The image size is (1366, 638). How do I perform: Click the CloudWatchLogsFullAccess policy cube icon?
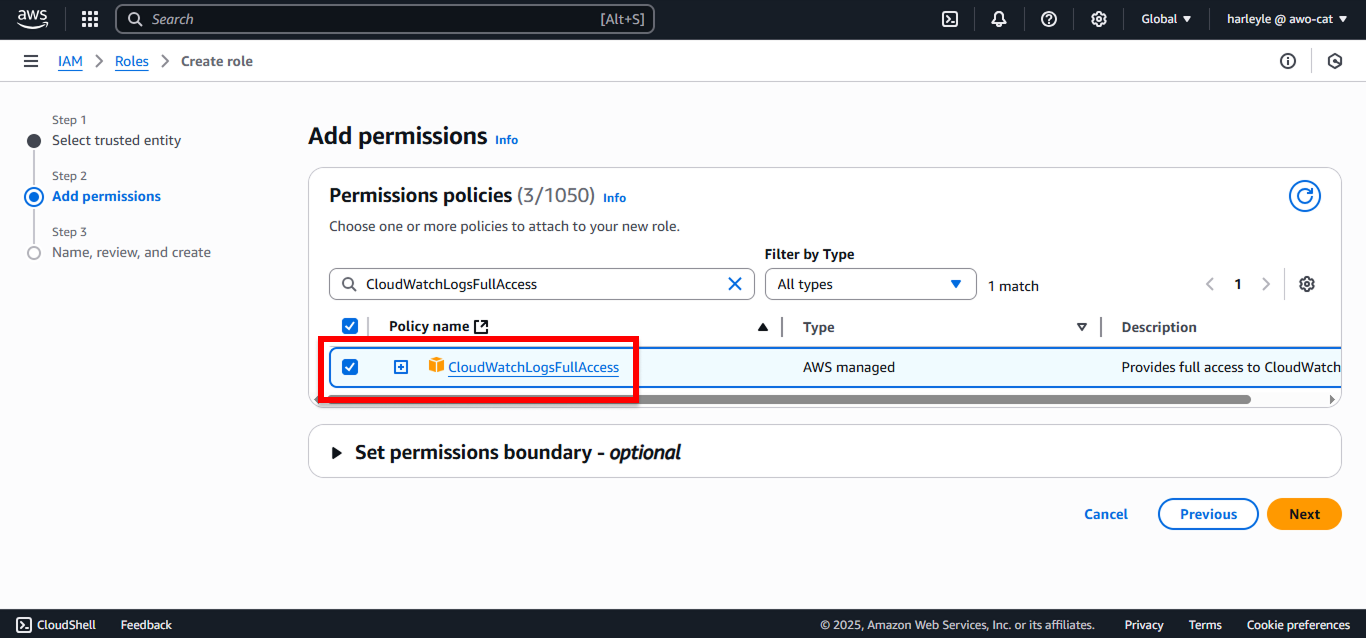pos(436,366)
